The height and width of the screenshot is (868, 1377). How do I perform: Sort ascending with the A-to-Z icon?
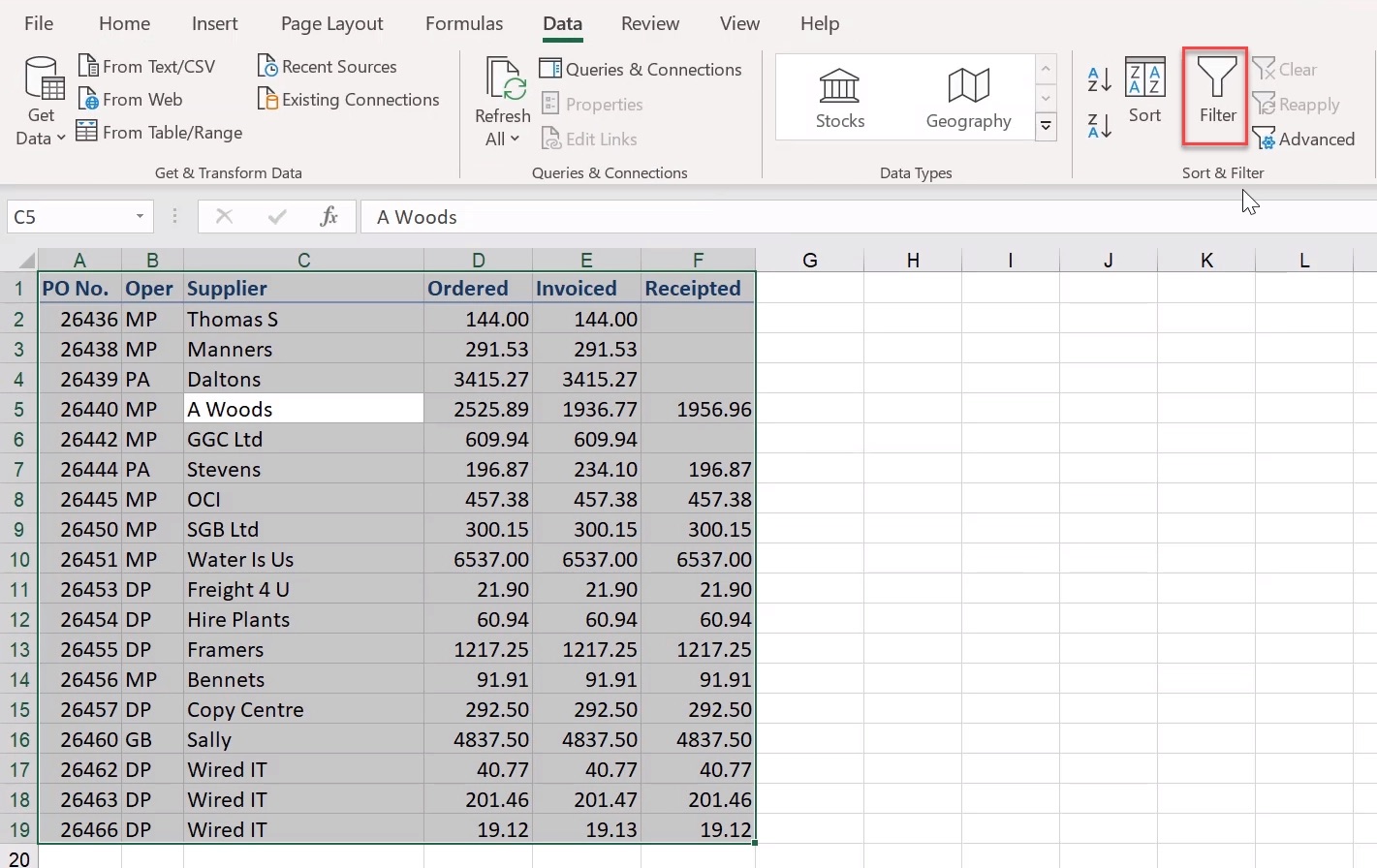point(1099,79)
